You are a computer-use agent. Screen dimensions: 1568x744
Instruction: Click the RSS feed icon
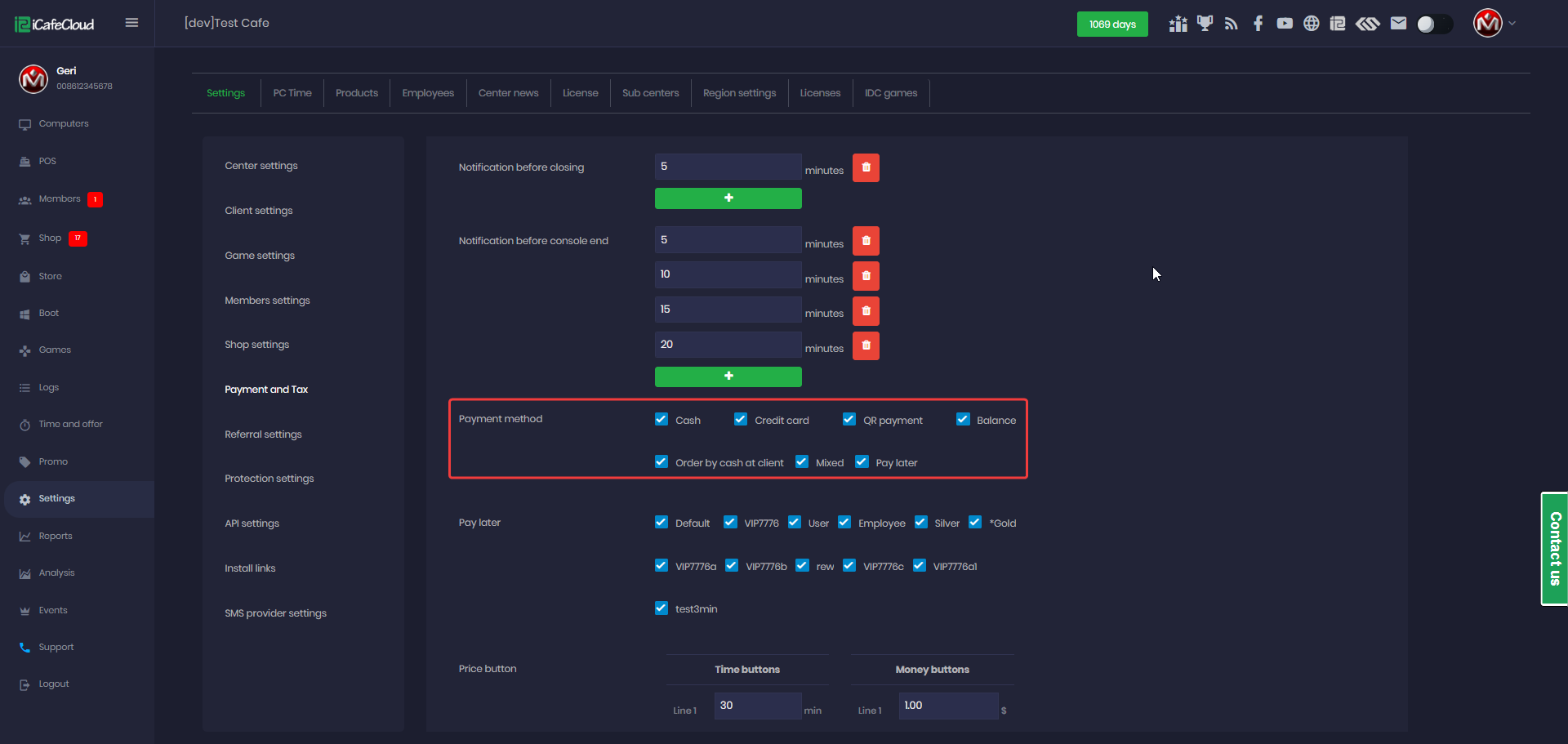pos(1232,24)
